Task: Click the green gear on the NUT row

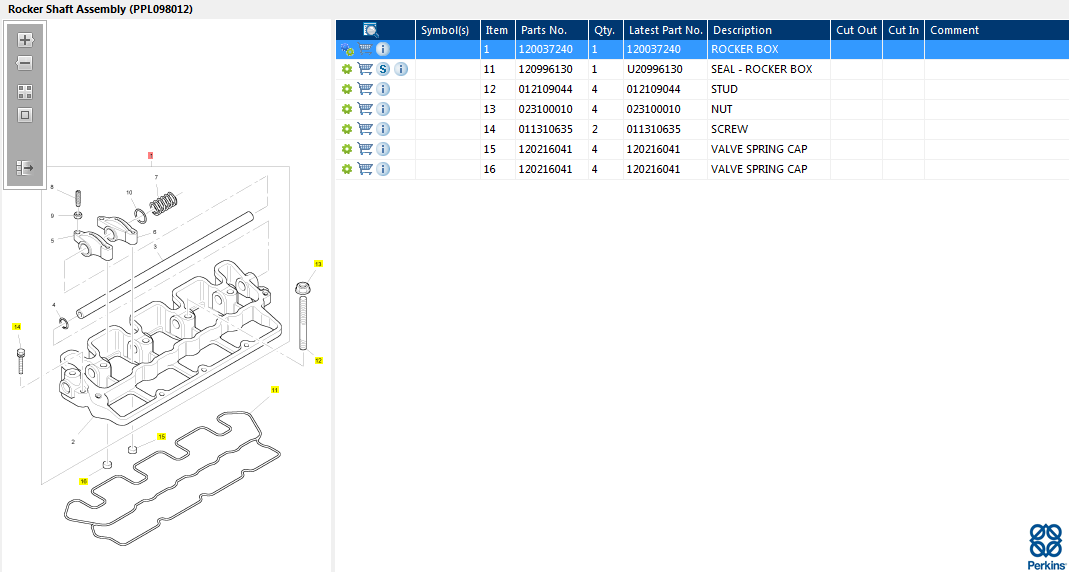Action: (x=346, y=109)
